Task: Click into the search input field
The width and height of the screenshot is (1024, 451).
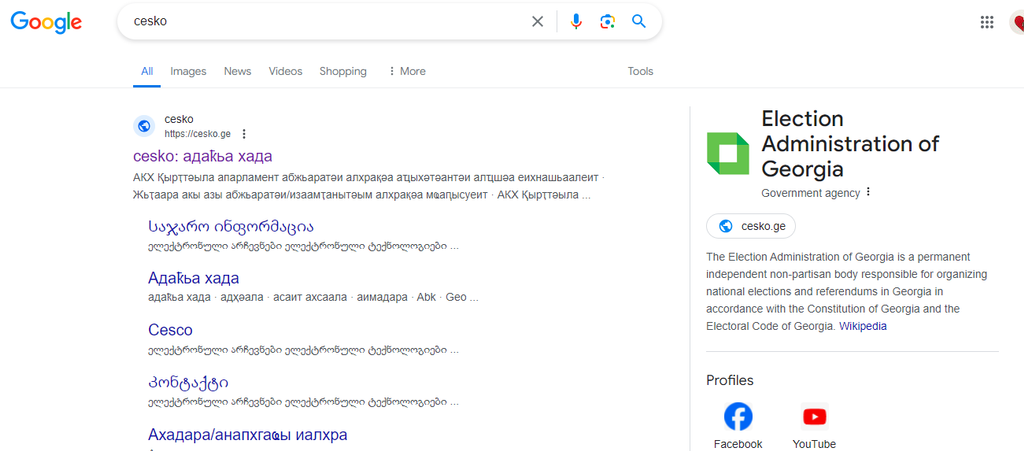Action: [320, 22]
